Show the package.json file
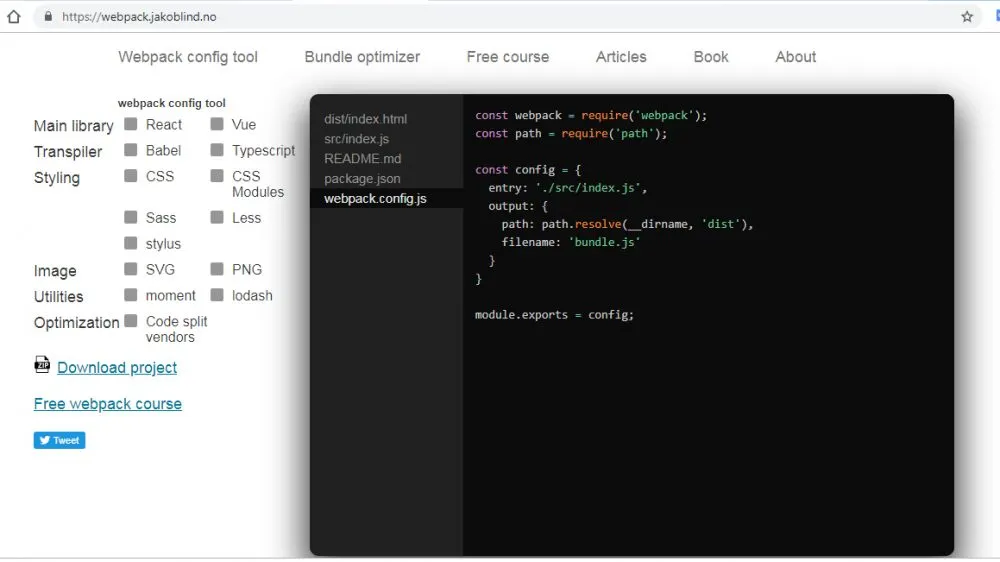Image resolution: width=1000 pixels, height=562 pixels. 362,179
